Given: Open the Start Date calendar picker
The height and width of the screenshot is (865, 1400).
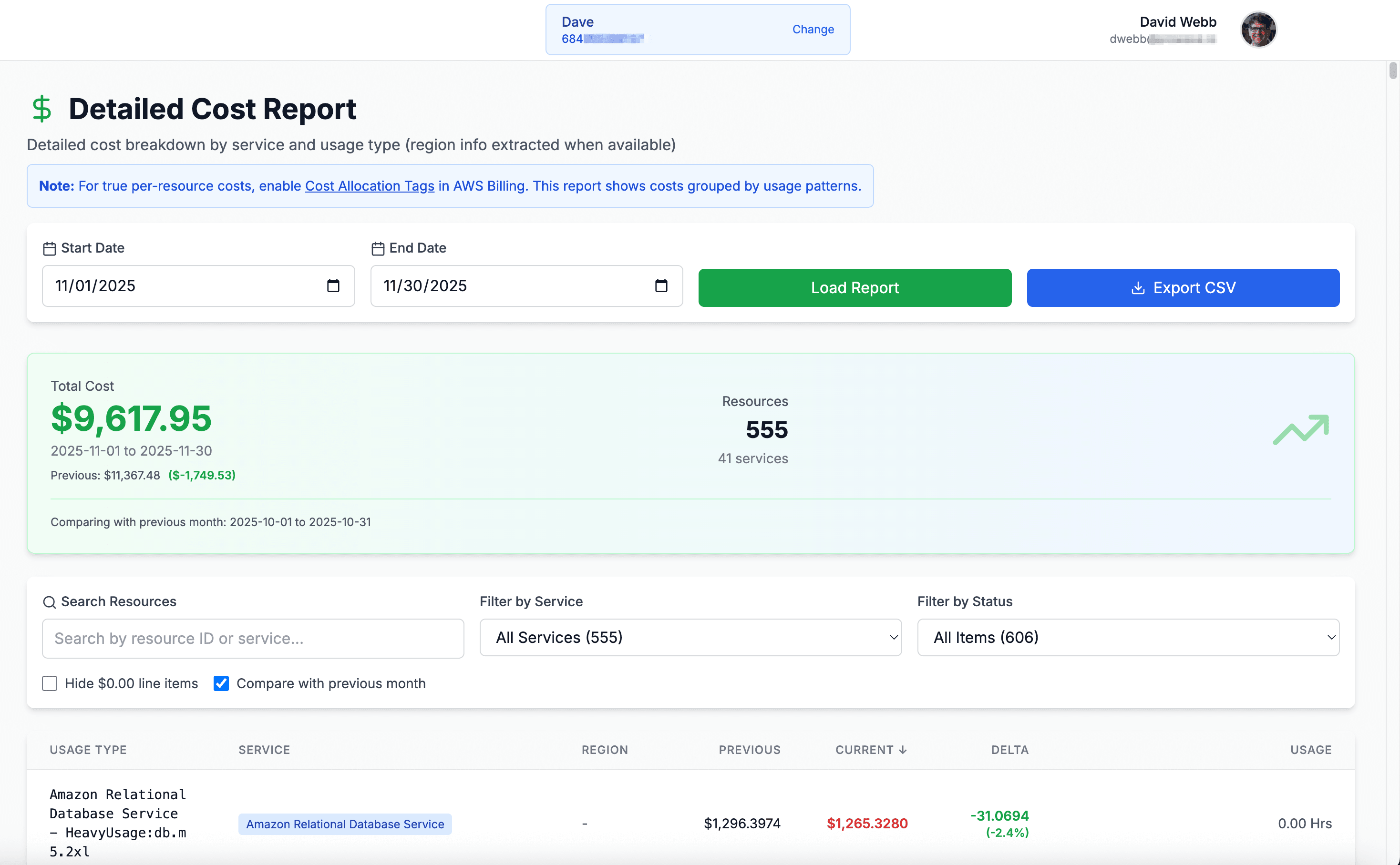Looking at the screenshot, I should tap(334, 286).
